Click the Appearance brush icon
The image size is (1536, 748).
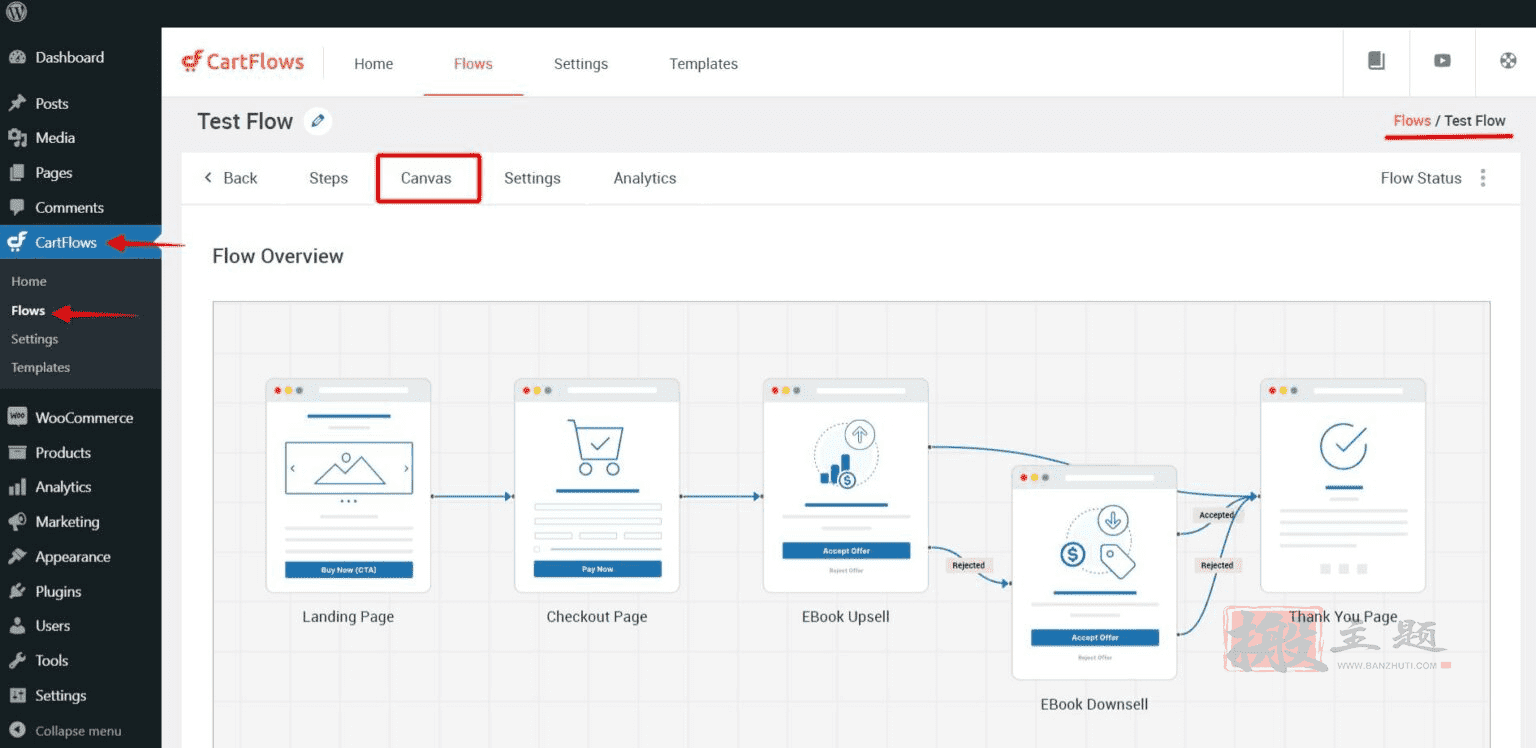coord(17,557)
